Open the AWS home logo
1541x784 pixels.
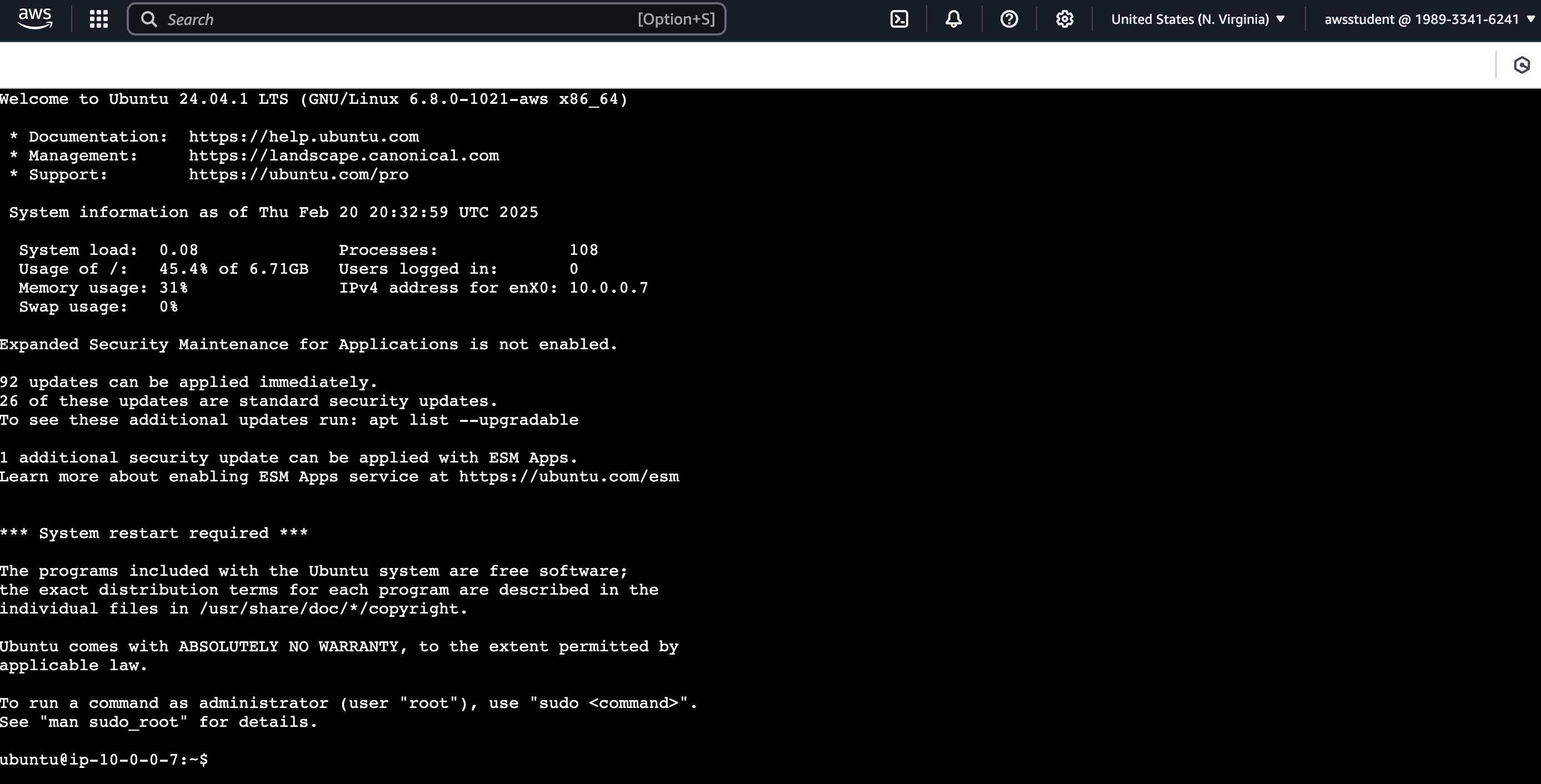tap(36, 19)
